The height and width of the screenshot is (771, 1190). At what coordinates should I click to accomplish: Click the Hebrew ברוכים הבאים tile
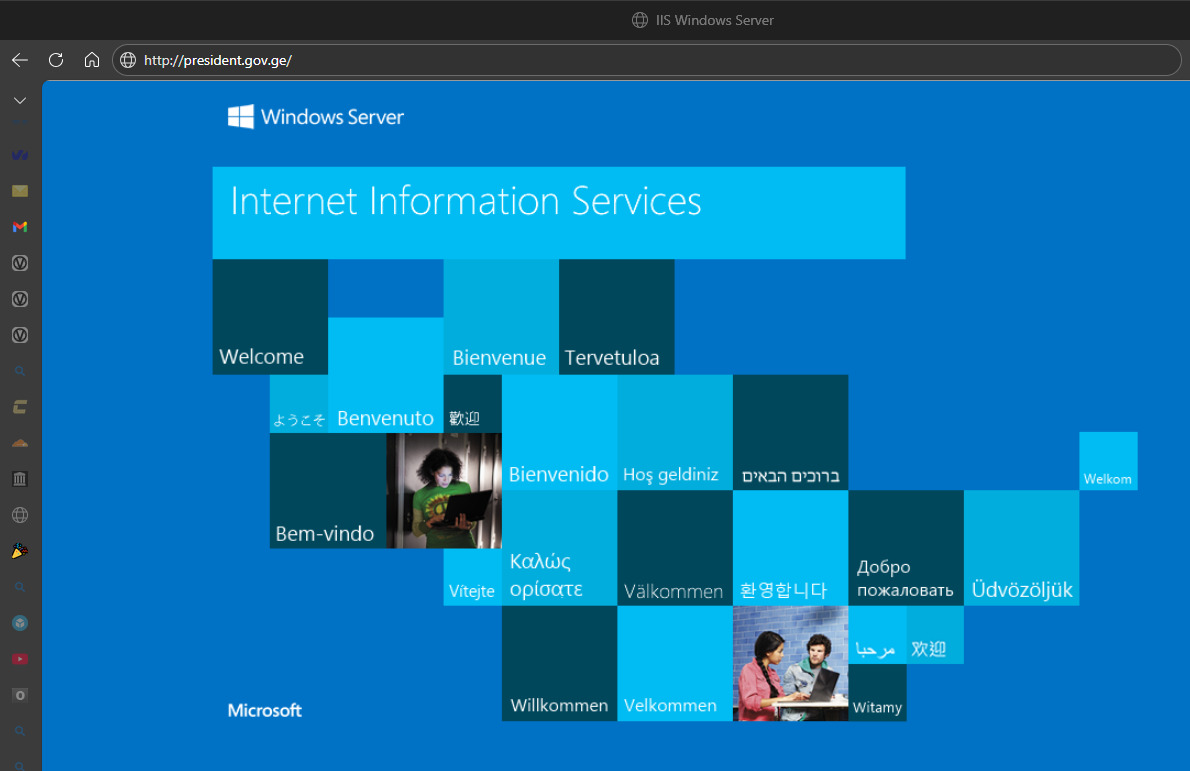(x=791, y=433)
